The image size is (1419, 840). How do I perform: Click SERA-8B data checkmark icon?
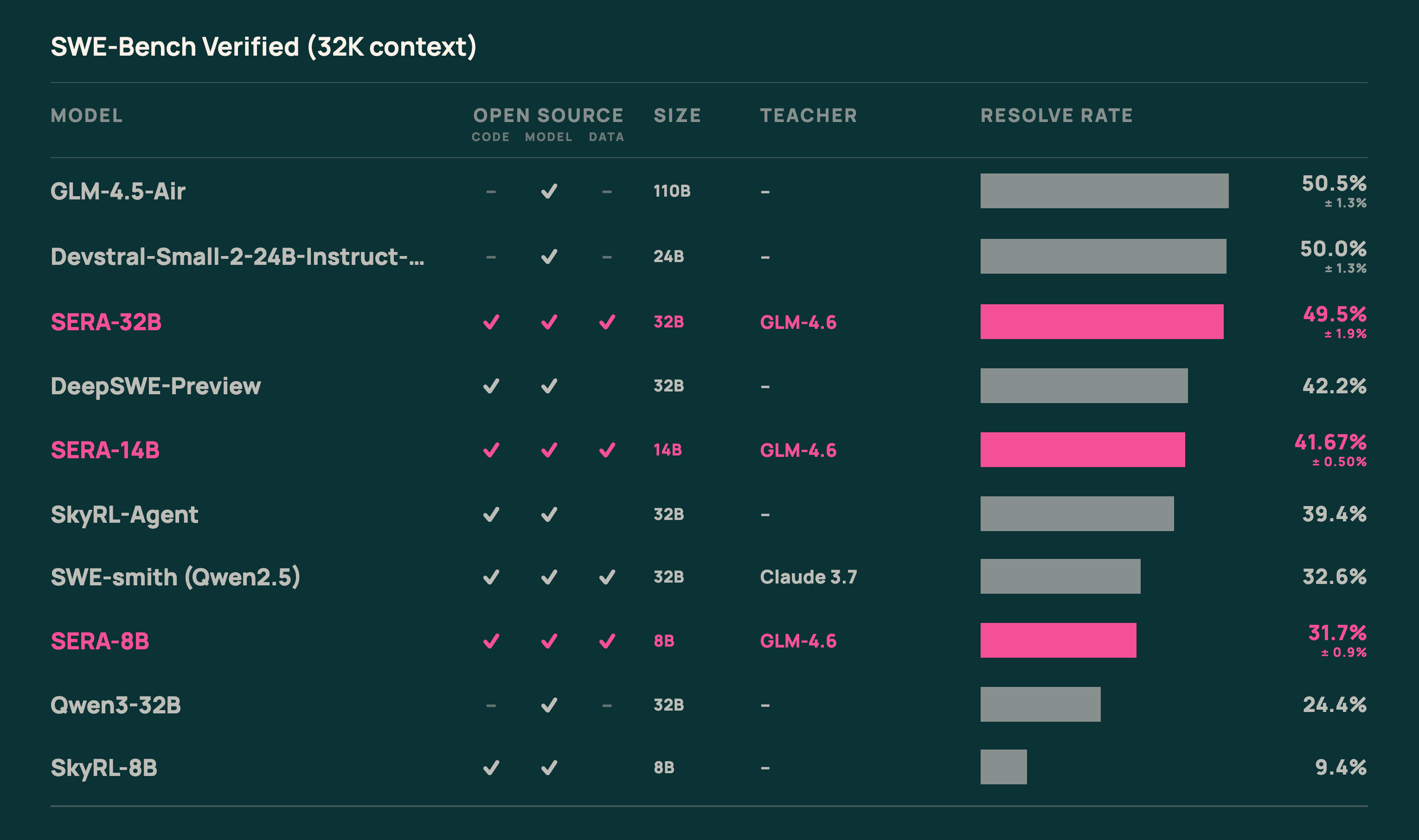tap(607, 641)
